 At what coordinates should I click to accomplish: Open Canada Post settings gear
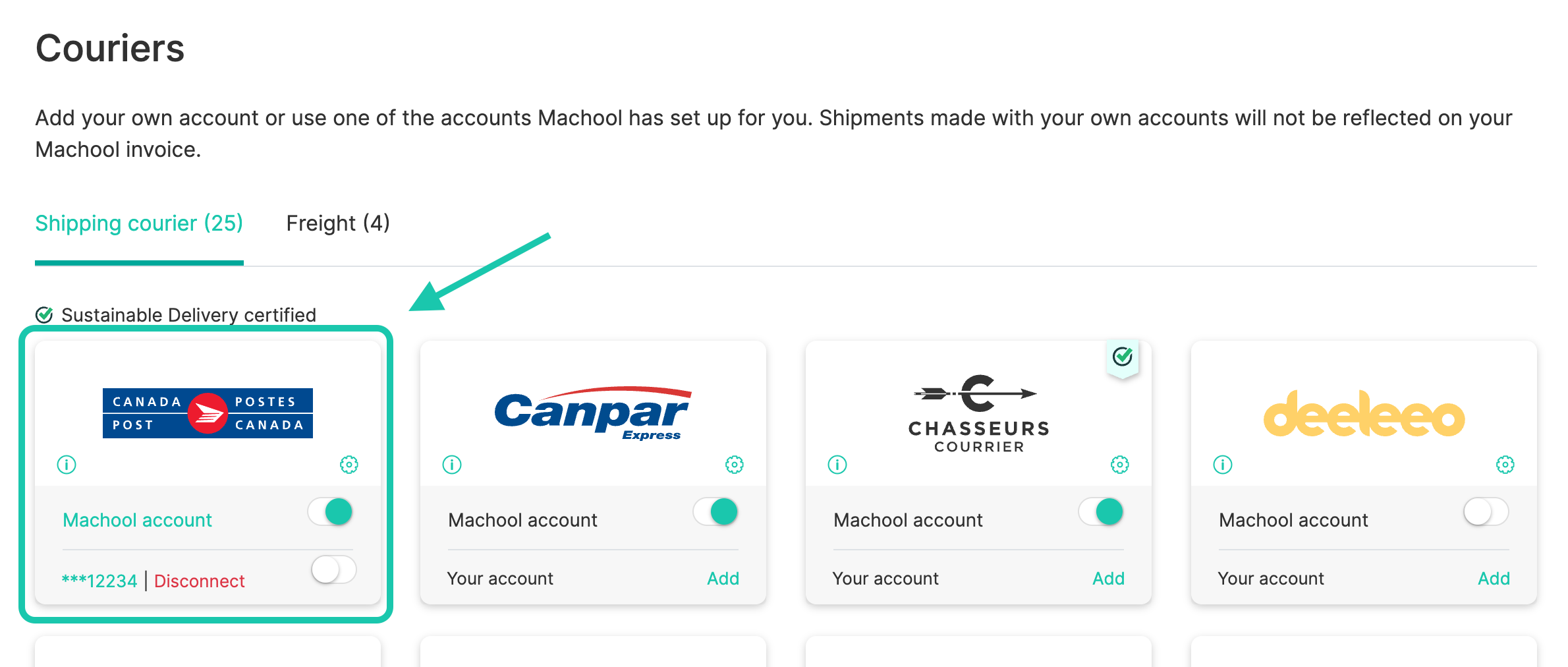click(349, 465)
